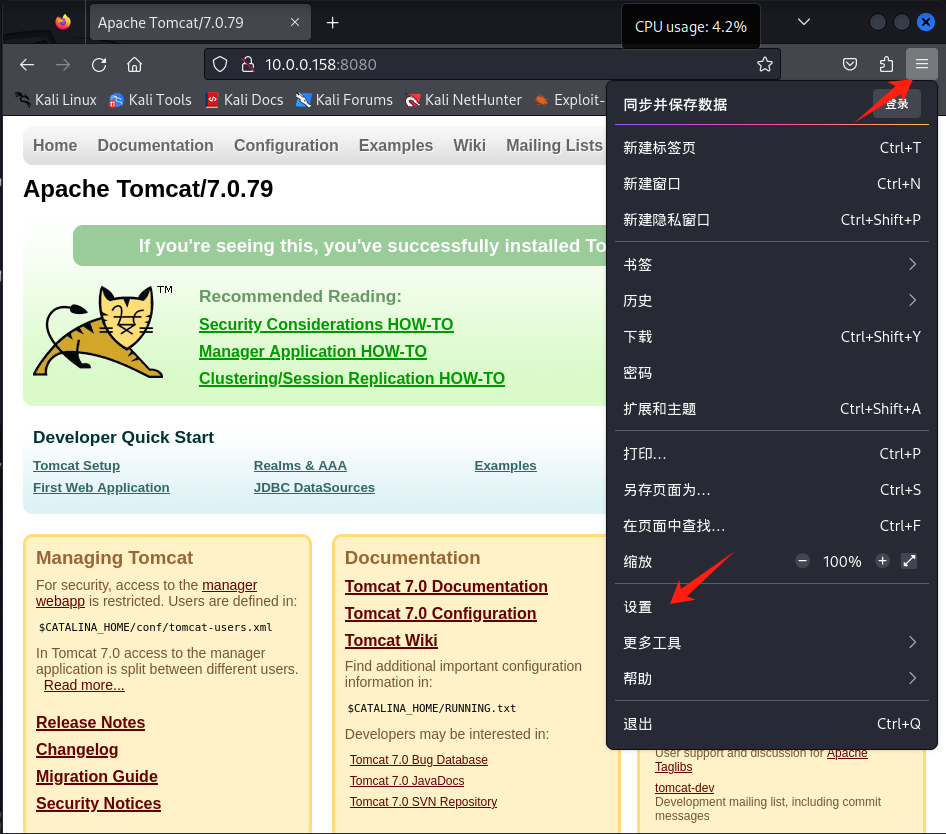This screenshot has width=946, height=834.
Task: Open the Release Notes link
Action: (90, 722)
